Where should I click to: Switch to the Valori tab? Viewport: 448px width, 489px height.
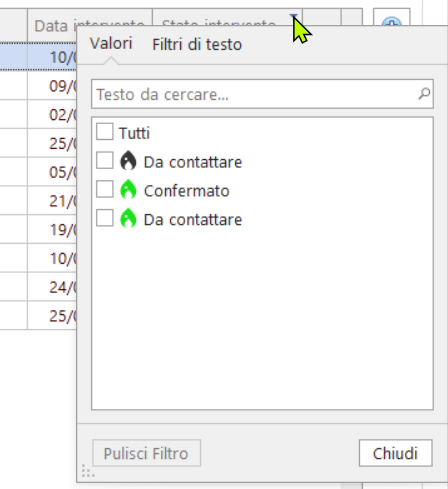[111, 44]
